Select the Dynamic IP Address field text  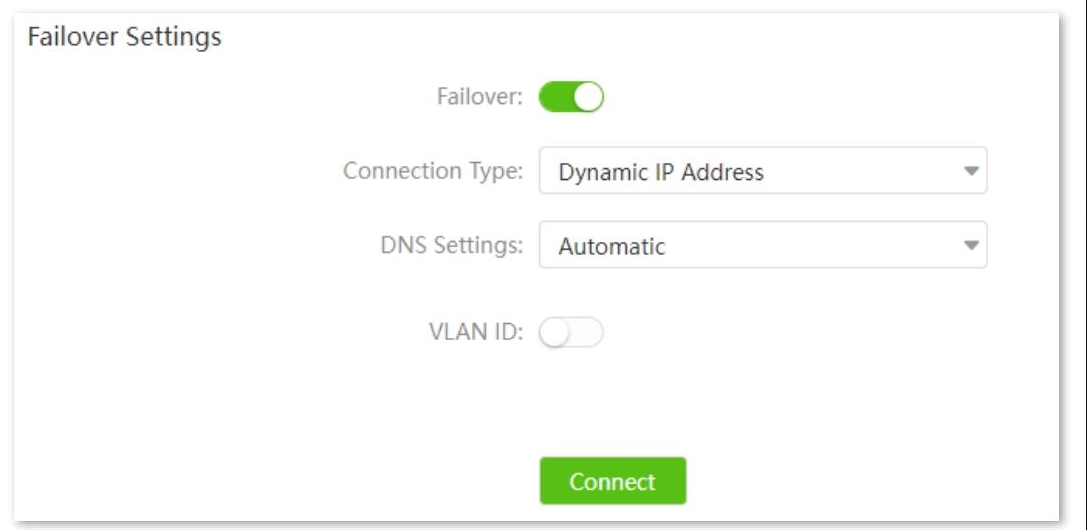point(660,172)
